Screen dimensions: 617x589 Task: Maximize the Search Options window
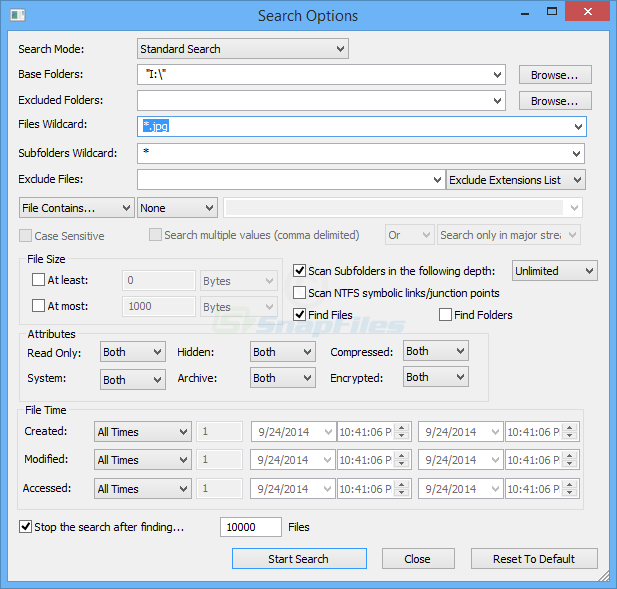point(552,12)
